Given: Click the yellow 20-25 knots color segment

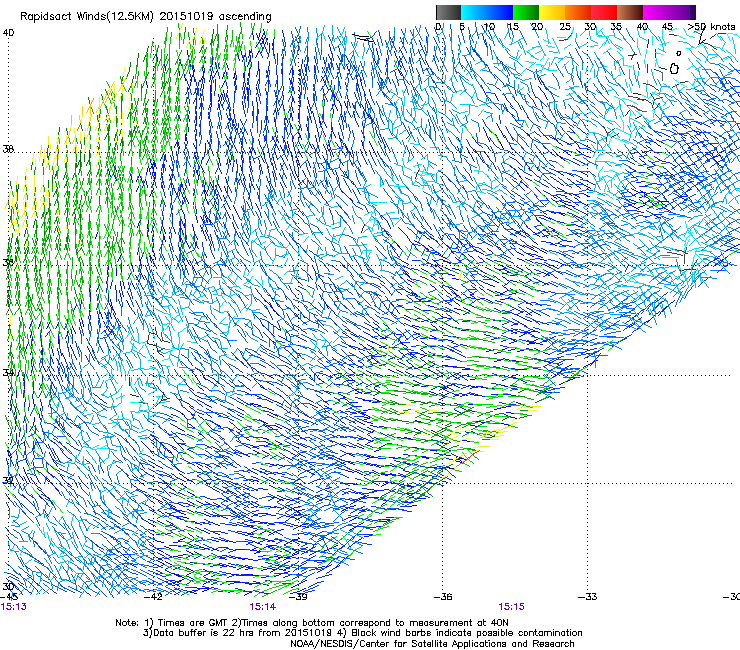Looking at the screenshot, I should tap(552, 12).
